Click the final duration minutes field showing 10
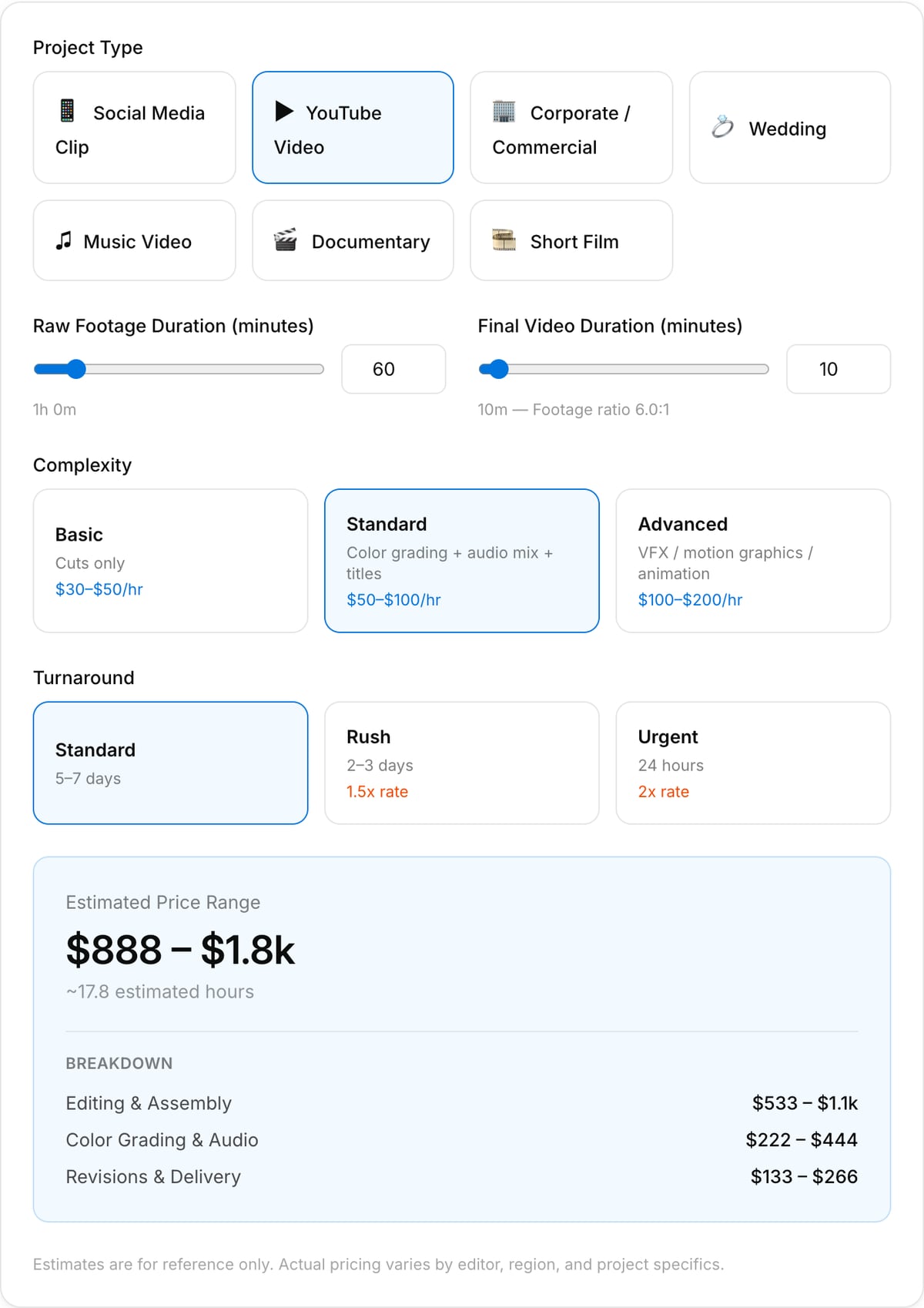 tap(839, 369)
